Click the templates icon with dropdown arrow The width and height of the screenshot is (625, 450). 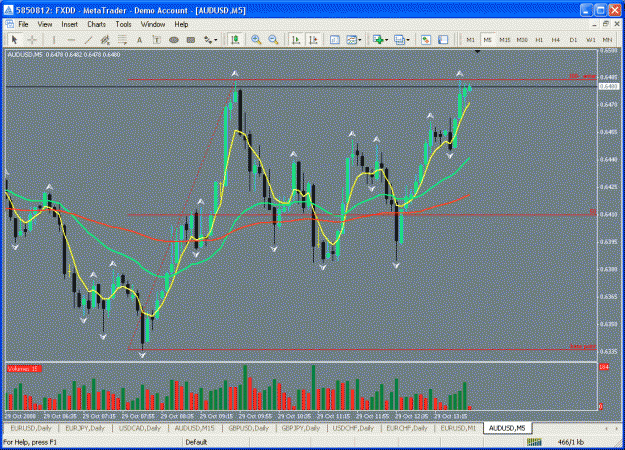[351, 39]
